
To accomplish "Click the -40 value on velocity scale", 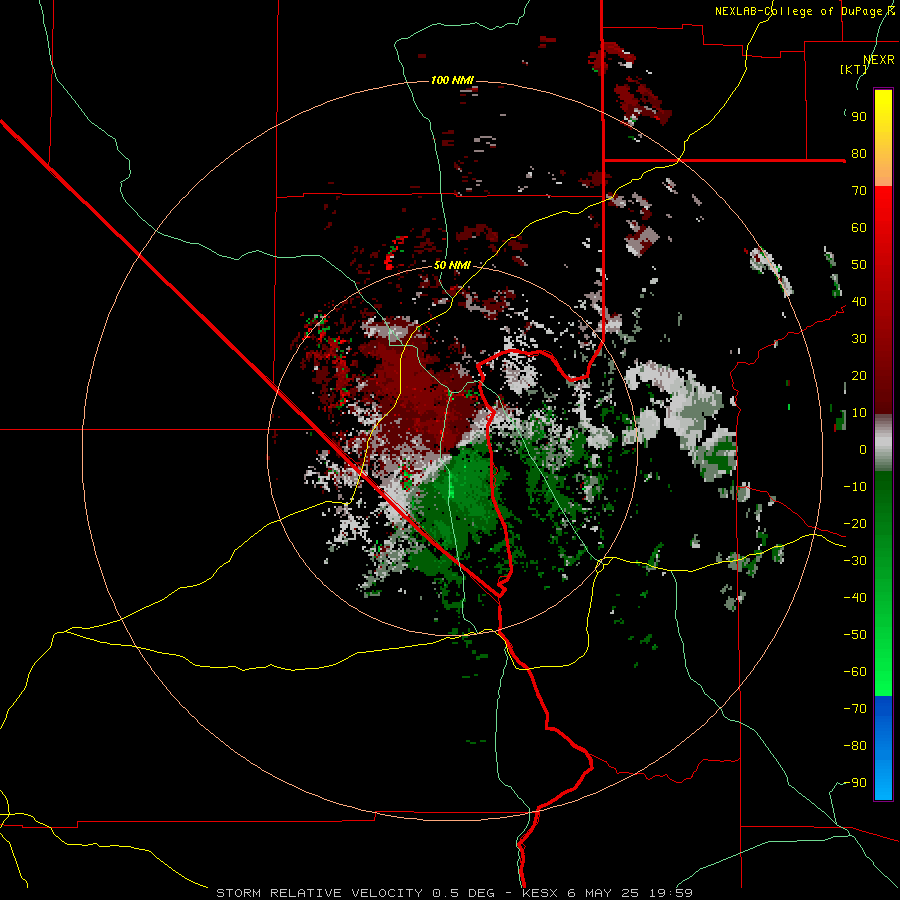I will pos(856,598).
